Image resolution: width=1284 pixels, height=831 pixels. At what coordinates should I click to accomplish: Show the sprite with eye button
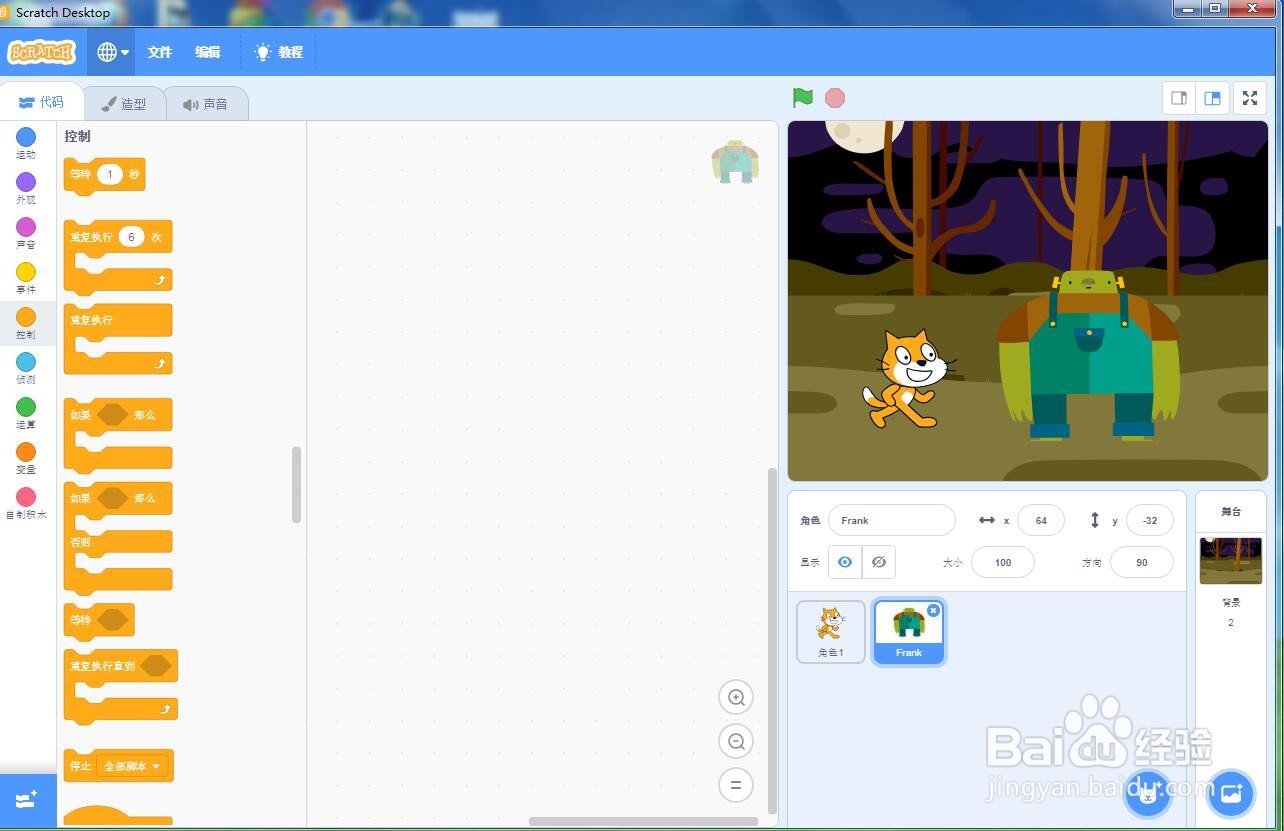845,562
